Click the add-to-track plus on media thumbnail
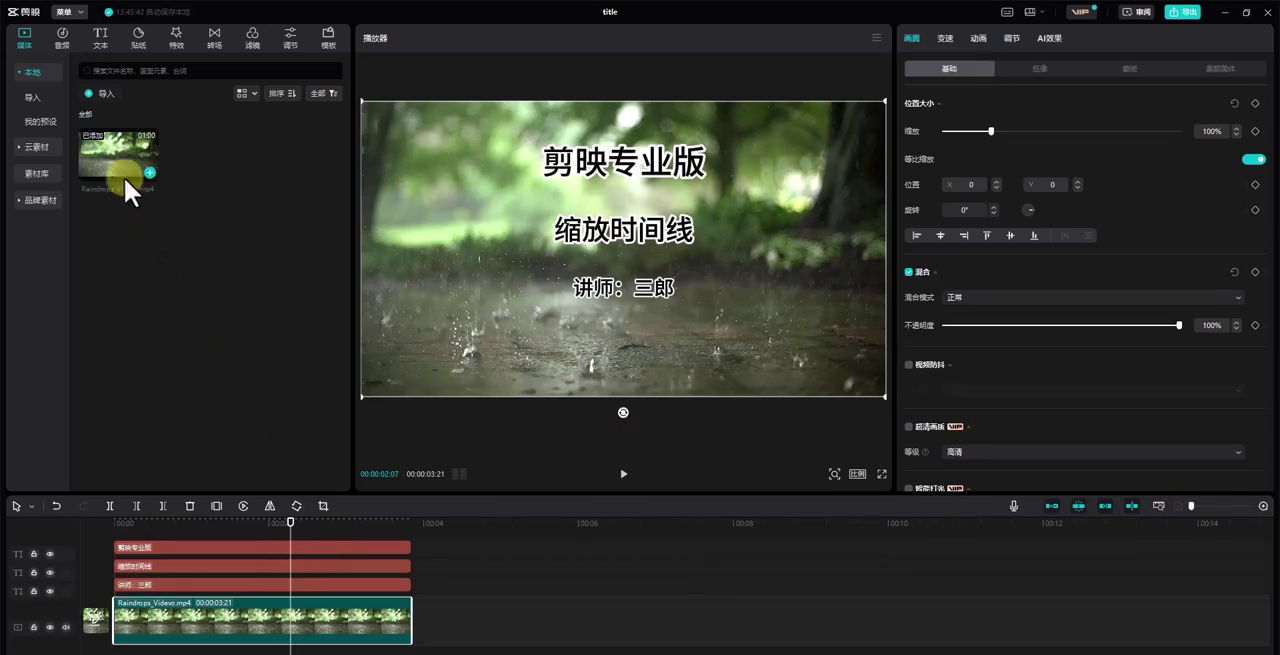 pyautogui.click(x=150, y=173)
